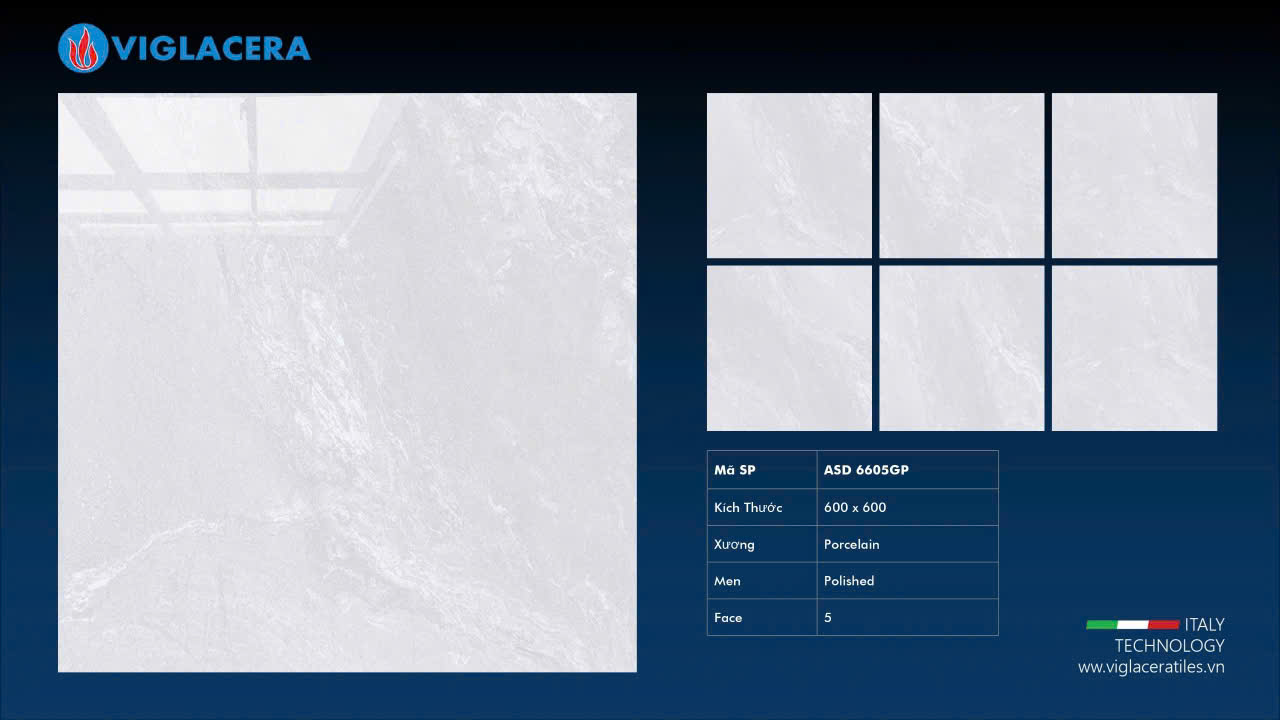Image resolution: width=1280 pixels, height=720 pixels.
Task: Click the size value '600 x 600'
Action: 855,507
